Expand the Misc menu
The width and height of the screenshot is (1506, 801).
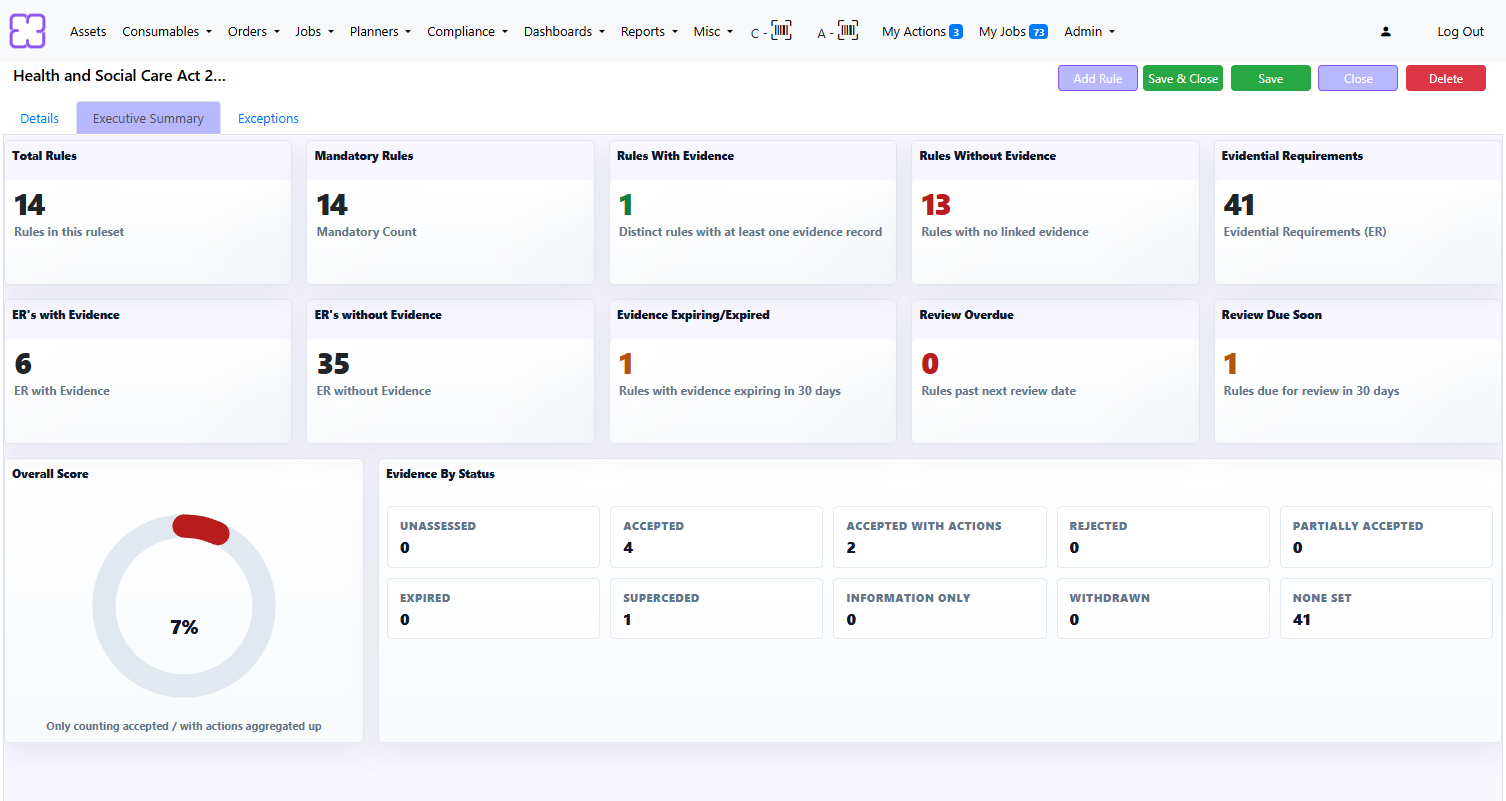pos(713,32)
